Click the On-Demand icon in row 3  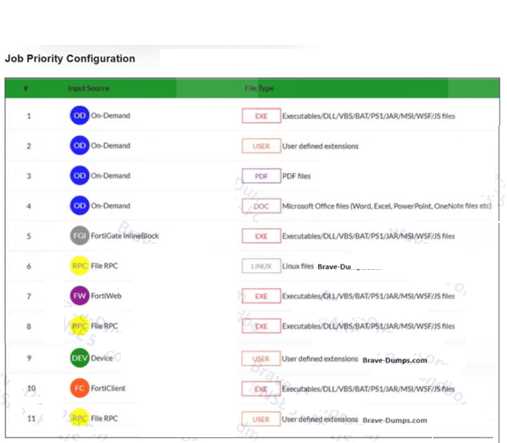(x=80, y=175)
